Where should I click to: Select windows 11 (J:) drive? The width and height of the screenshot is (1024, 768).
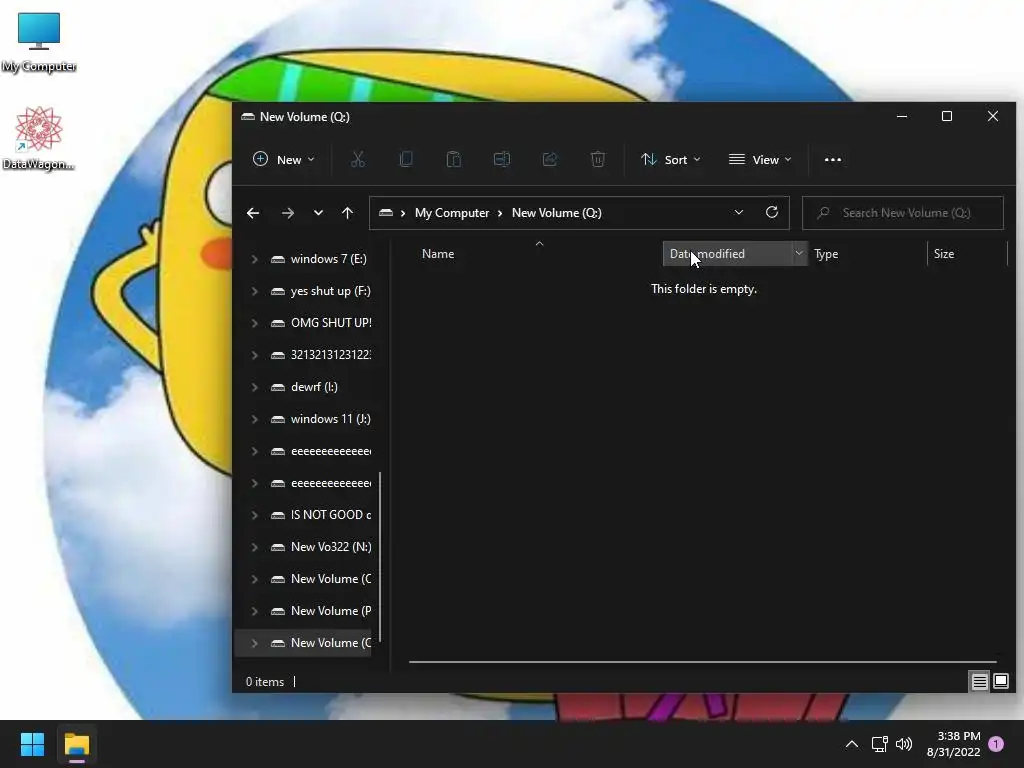321,419
